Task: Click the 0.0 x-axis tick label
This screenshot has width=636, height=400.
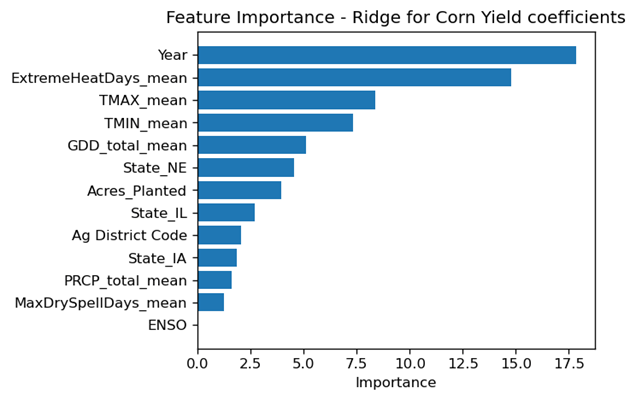Action: [x=198, y=363]
